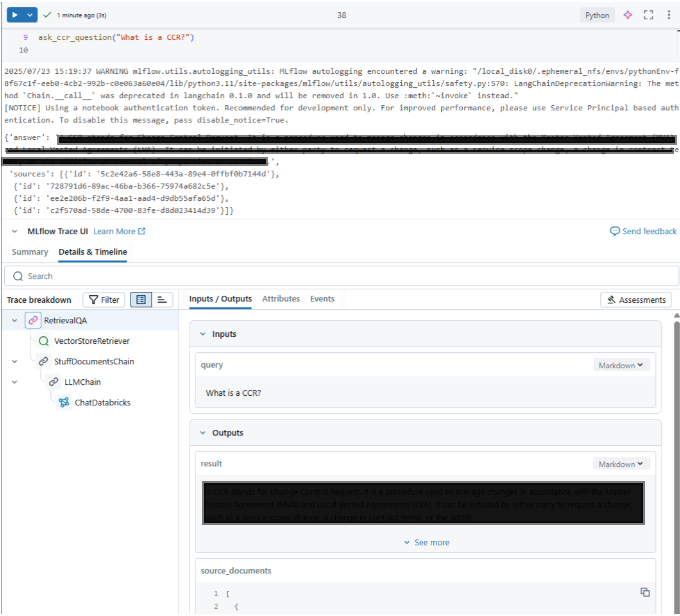This screenshot has height=616, width=680.
Task: Open the run options dropdown arrow
Action: (x=30, y=15)
